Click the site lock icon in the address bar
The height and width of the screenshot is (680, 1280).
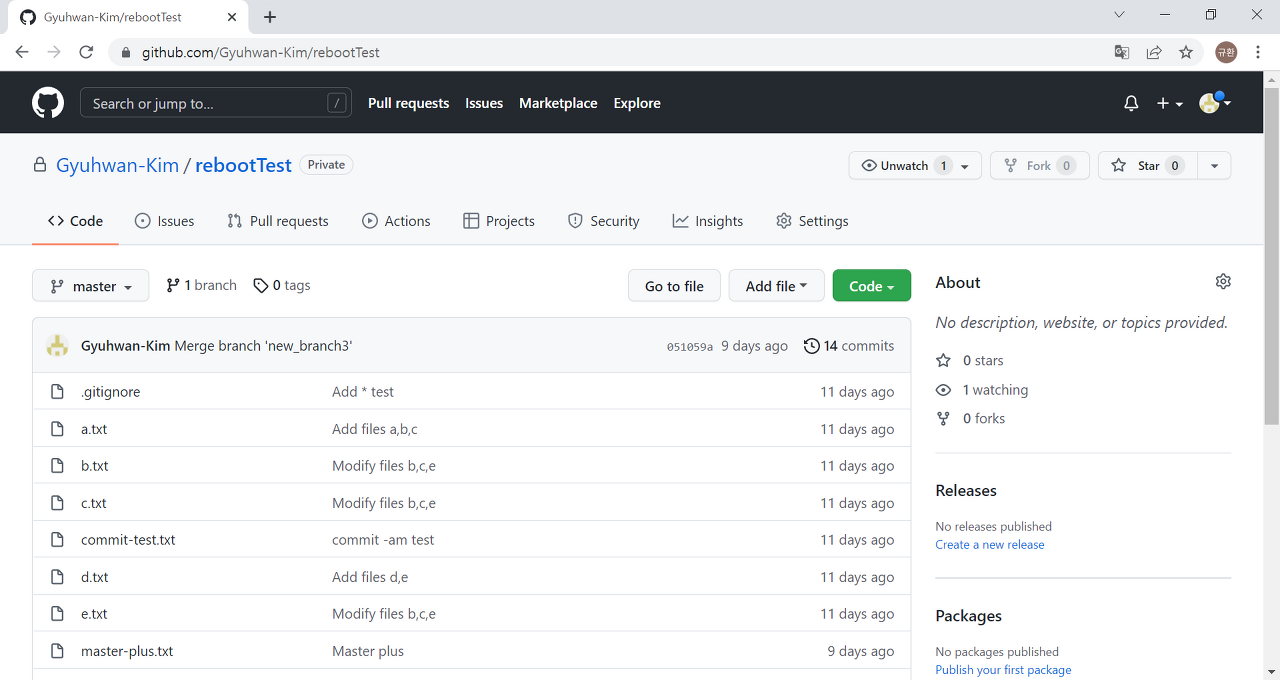(x=125, y=52)
